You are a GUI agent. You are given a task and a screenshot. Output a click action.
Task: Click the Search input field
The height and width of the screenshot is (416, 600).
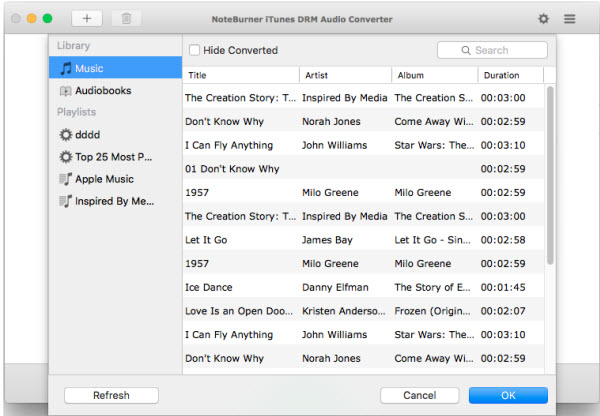click(492, 50)
